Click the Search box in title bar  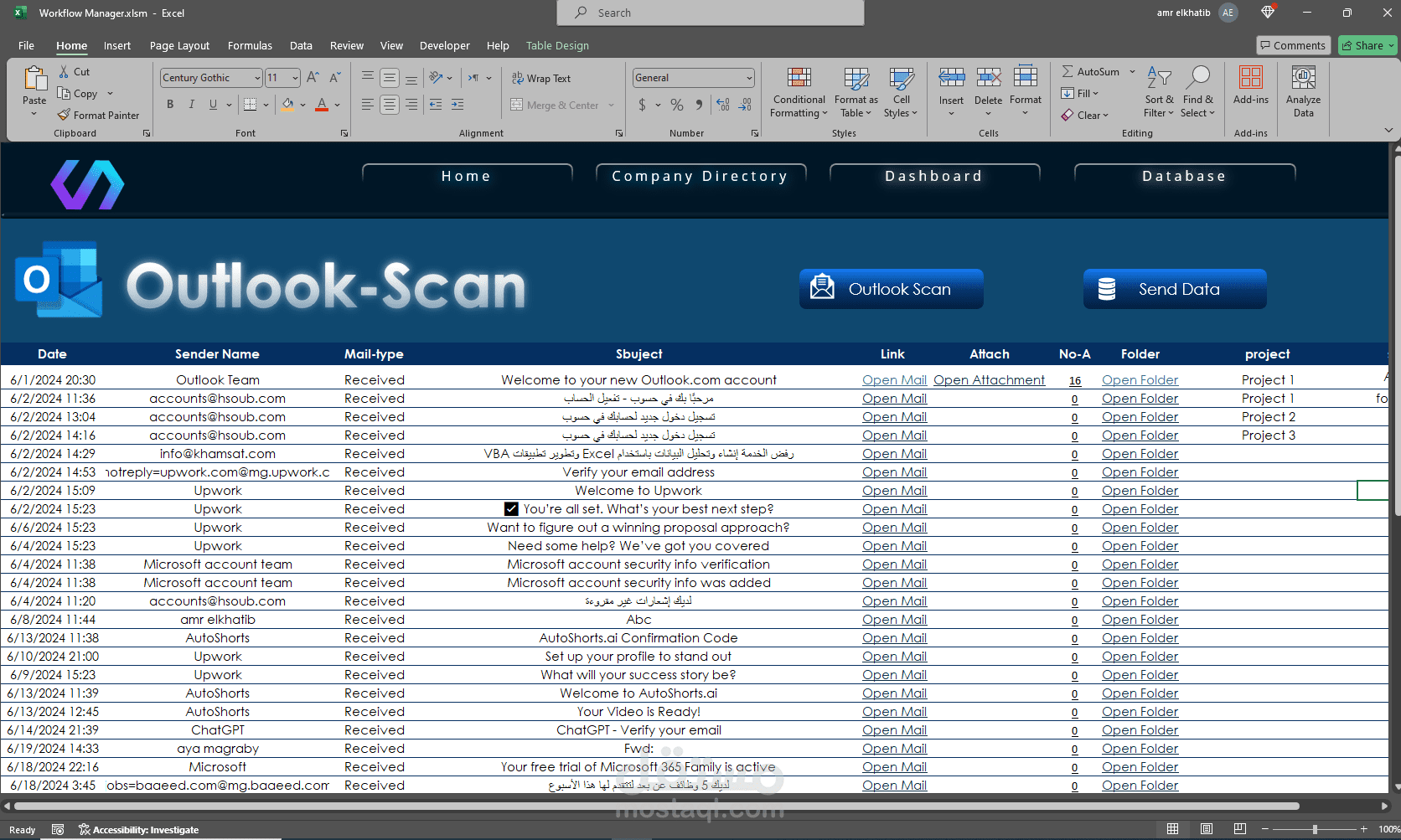pyautogui.click(x=711, y=13)
